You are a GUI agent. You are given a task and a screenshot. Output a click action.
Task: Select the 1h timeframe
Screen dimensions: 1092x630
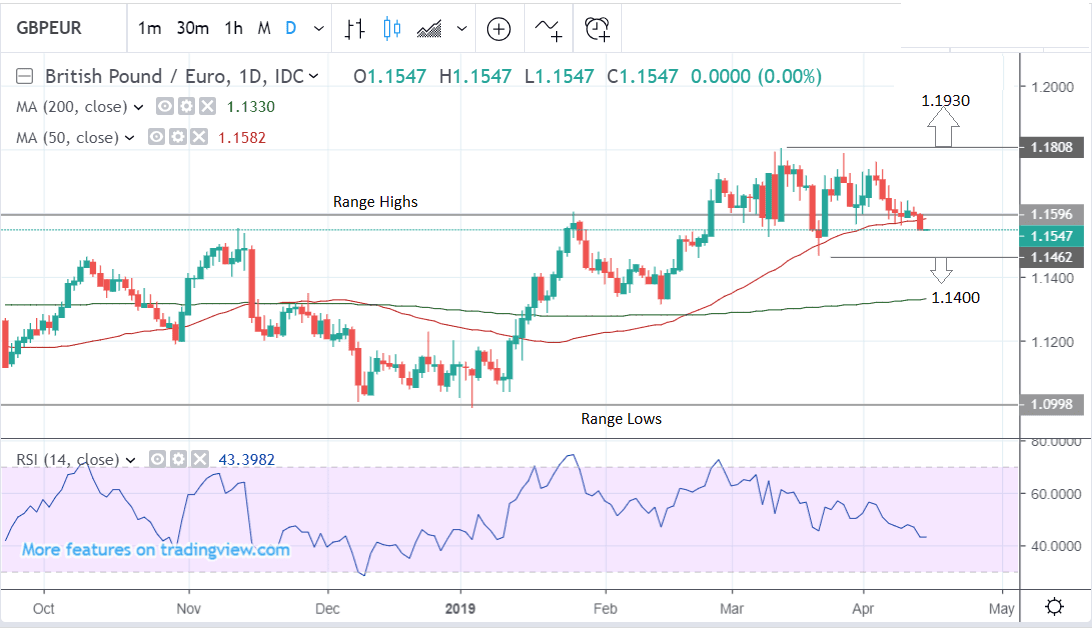tap(233, 29)
